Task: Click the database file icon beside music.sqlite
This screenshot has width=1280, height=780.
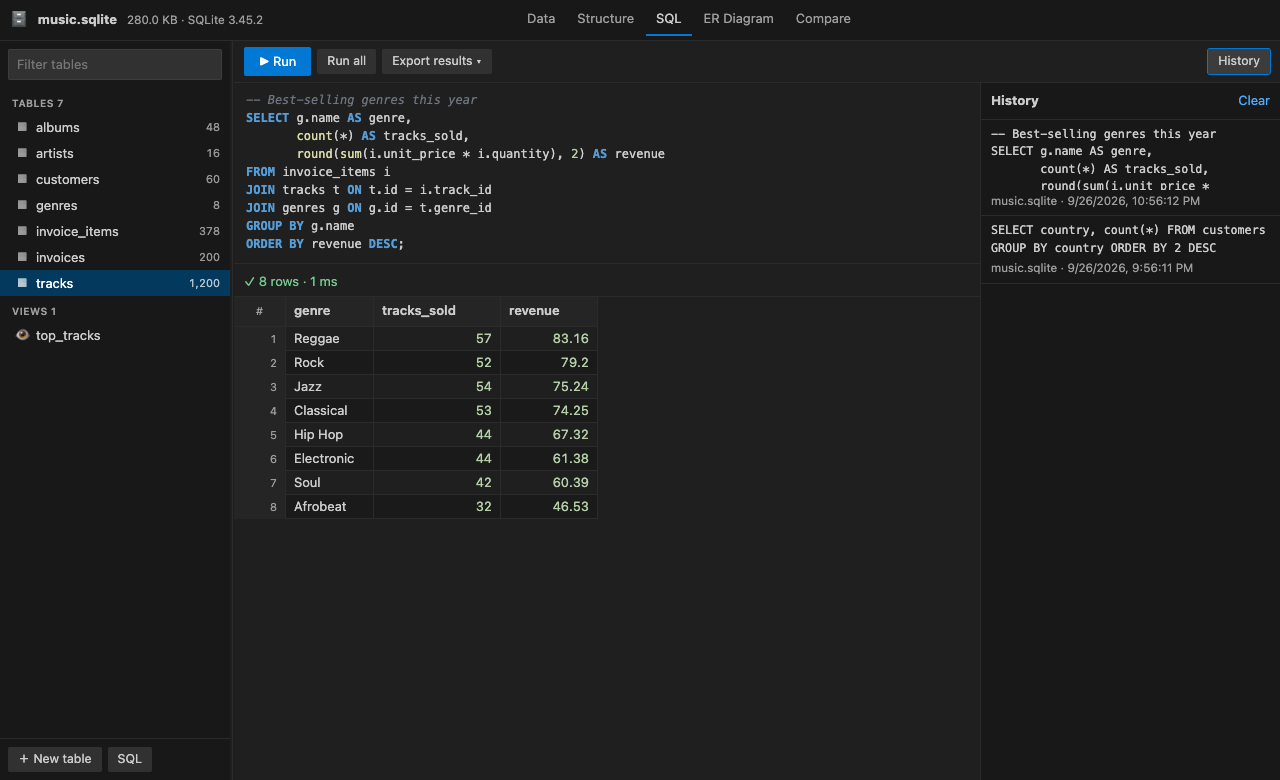Action: 19,19
